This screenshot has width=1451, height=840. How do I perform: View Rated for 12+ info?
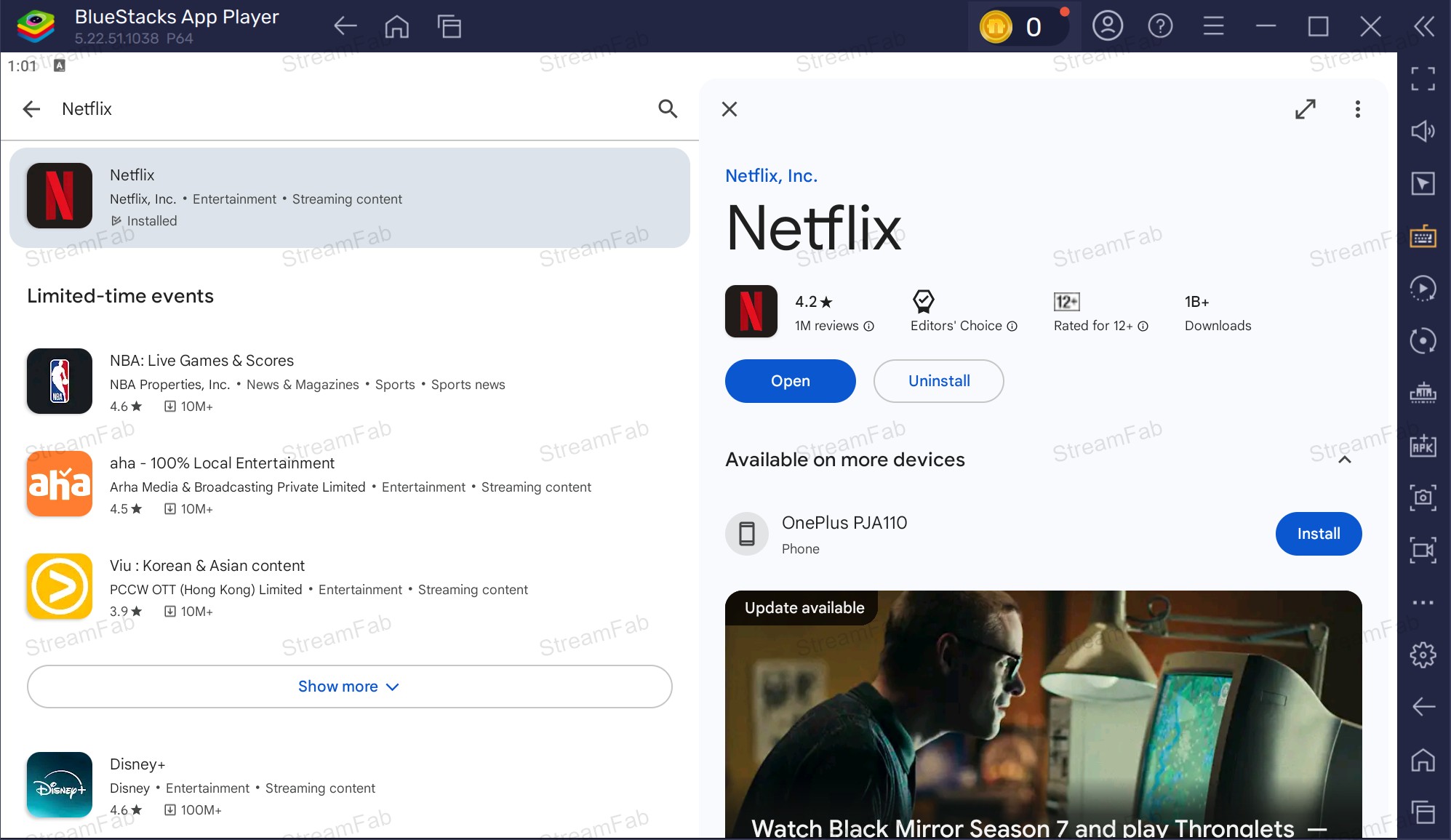(x=1100, y=326)
